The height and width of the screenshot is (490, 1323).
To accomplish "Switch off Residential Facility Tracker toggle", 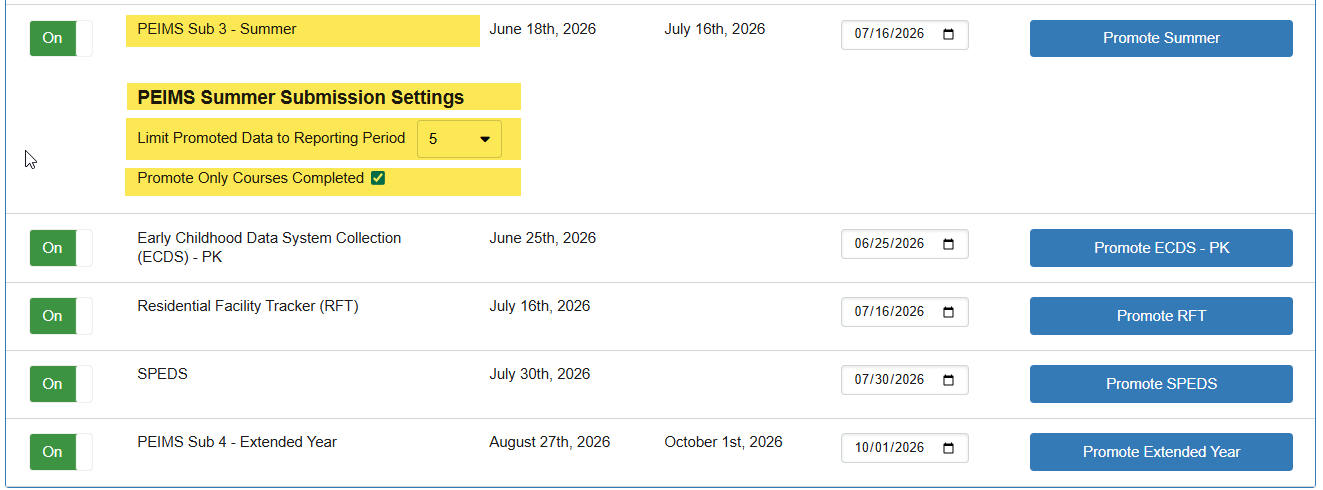I will click(x=60, y=316).
